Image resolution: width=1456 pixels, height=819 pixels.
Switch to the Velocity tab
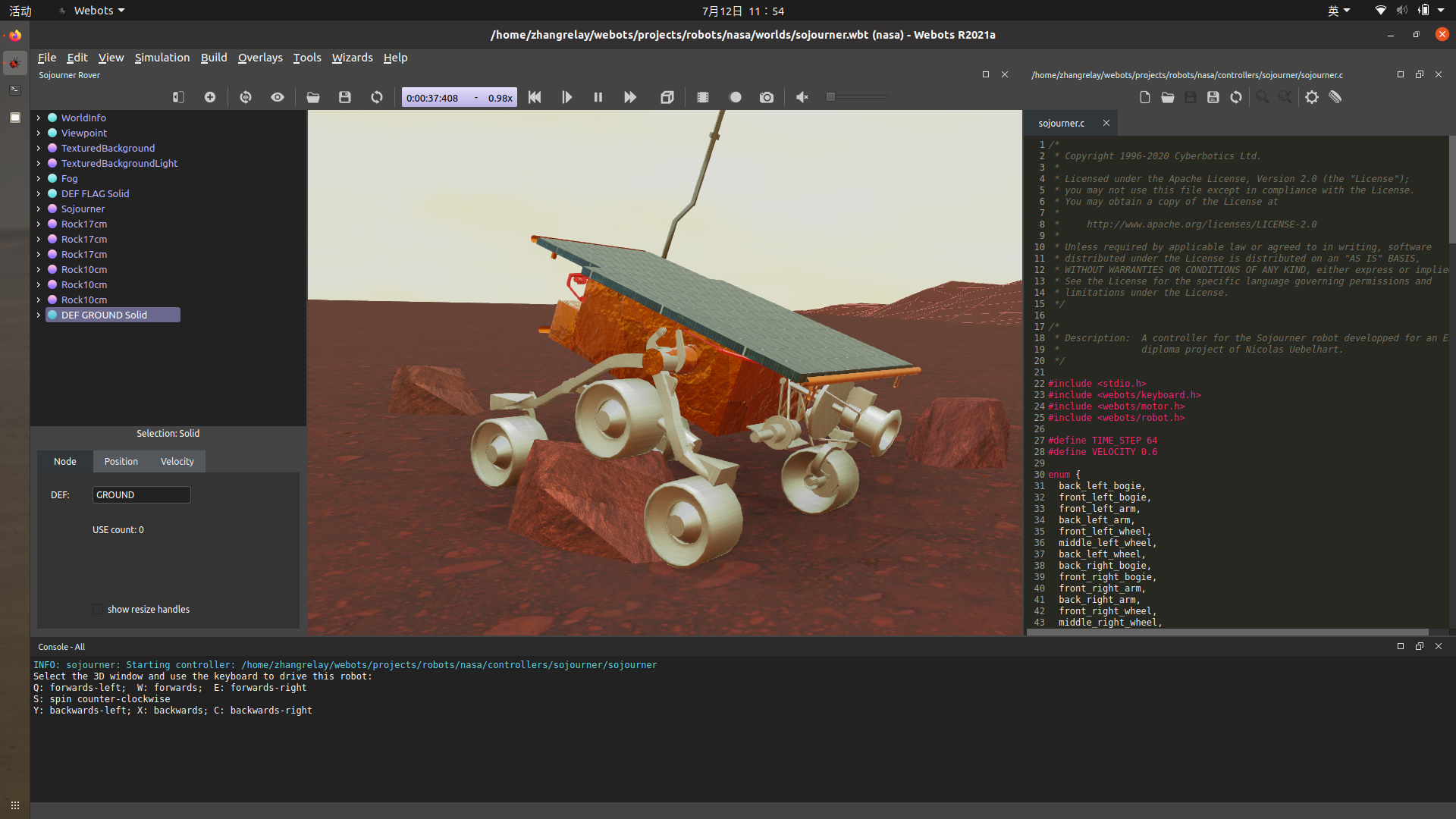[x=177, y=461]
